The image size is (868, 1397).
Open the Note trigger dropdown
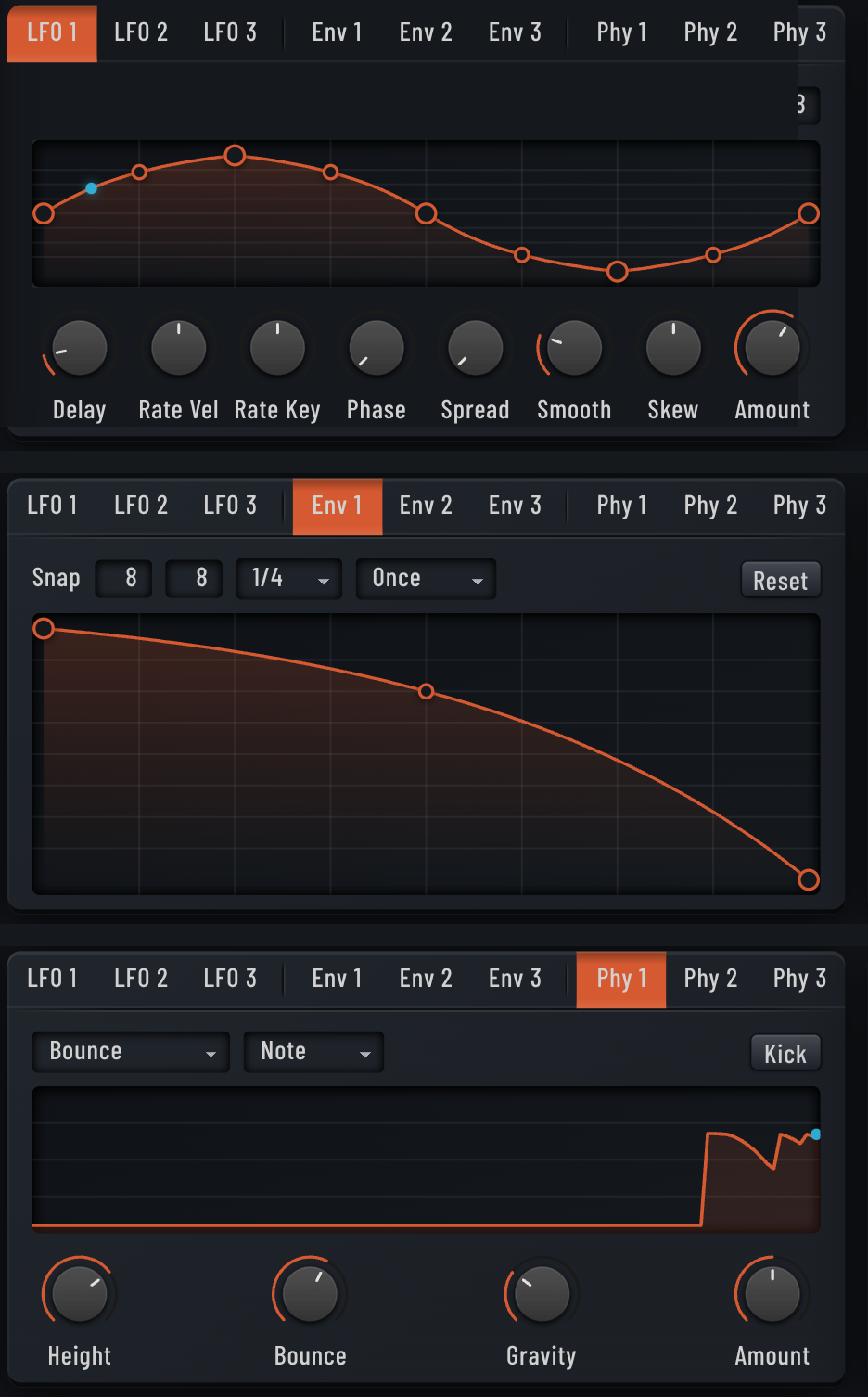(313, 1052)
